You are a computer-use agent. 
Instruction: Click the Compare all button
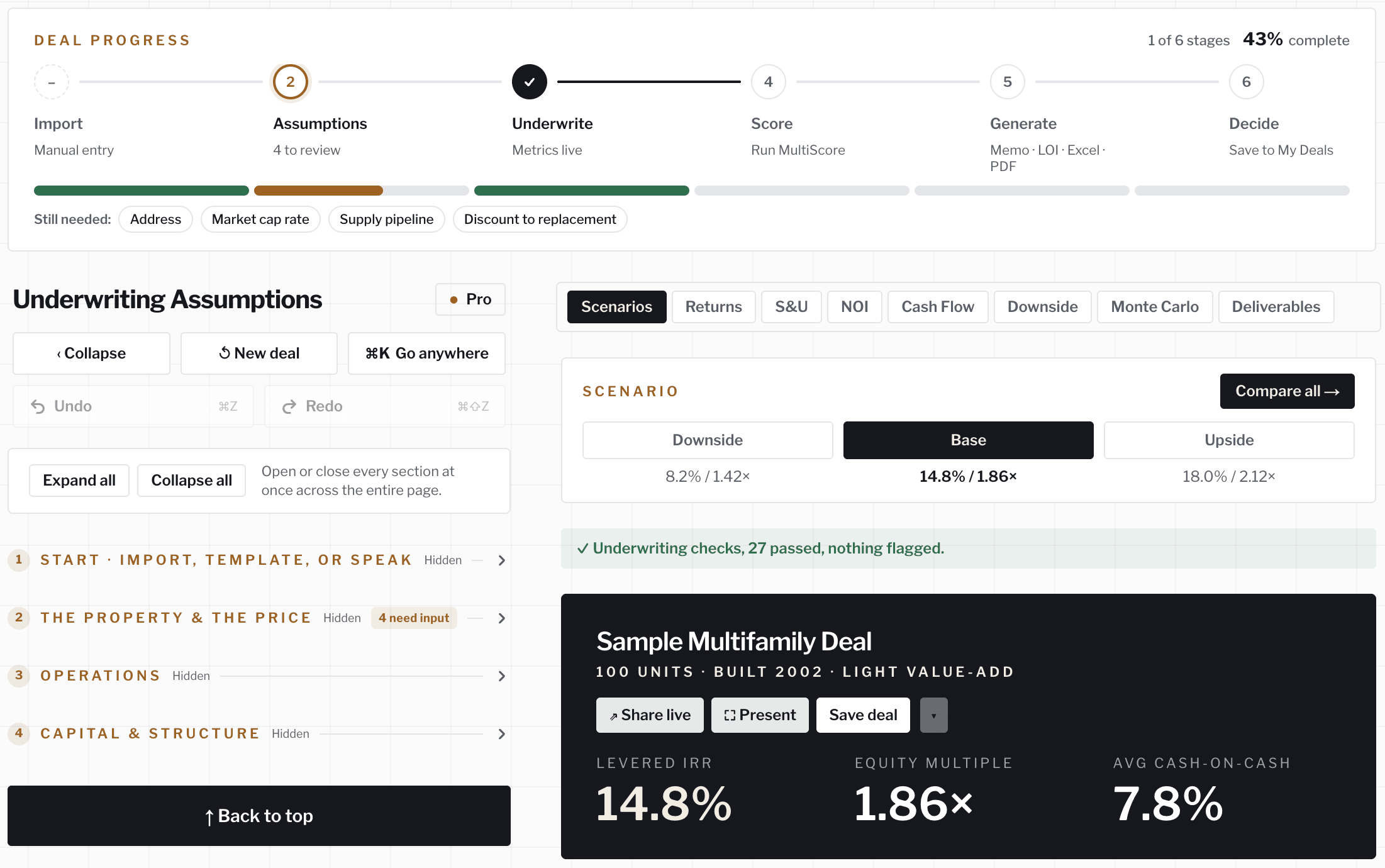click(x=1287, y=391)
